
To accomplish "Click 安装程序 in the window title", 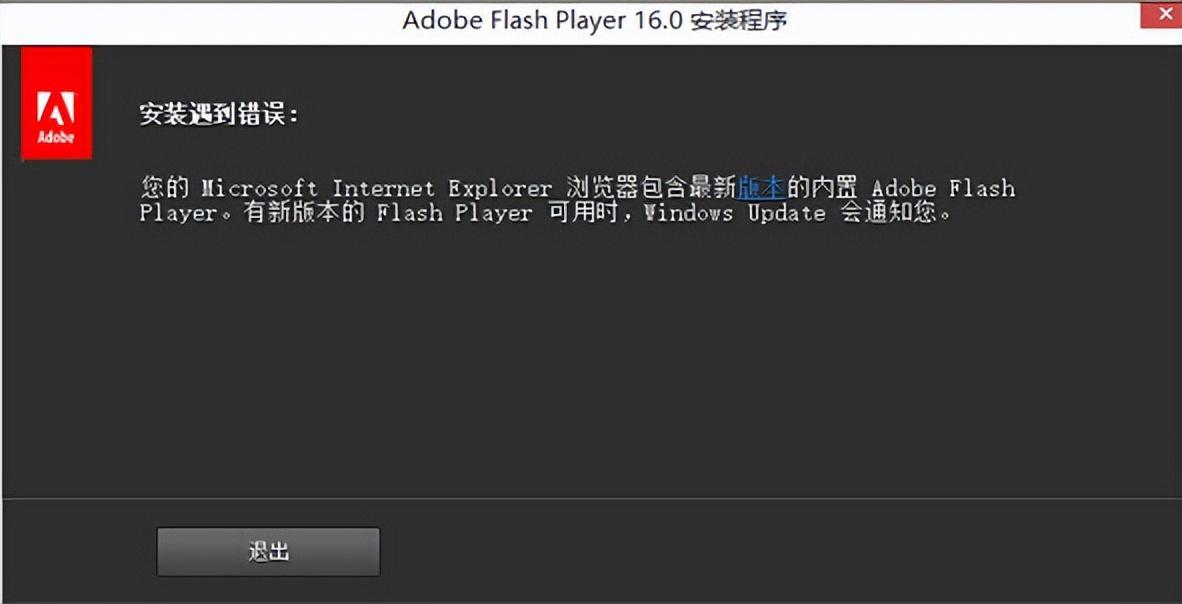I will pos(740,20).
